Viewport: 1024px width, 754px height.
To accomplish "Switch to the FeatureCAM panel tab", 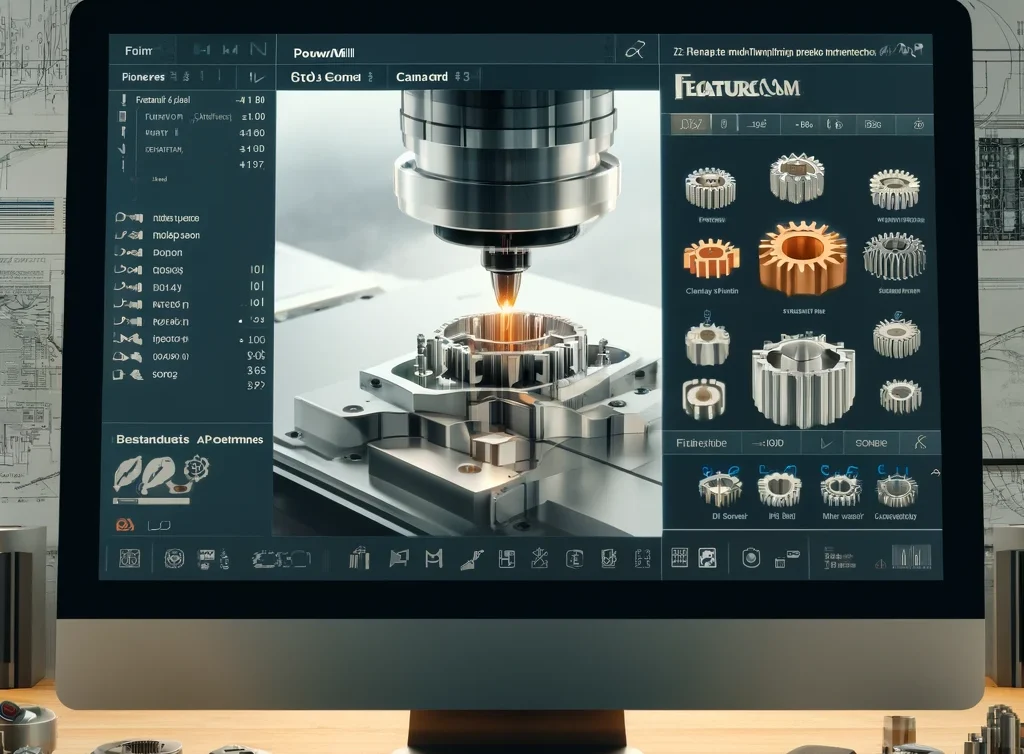I will (x=733, y=88).
